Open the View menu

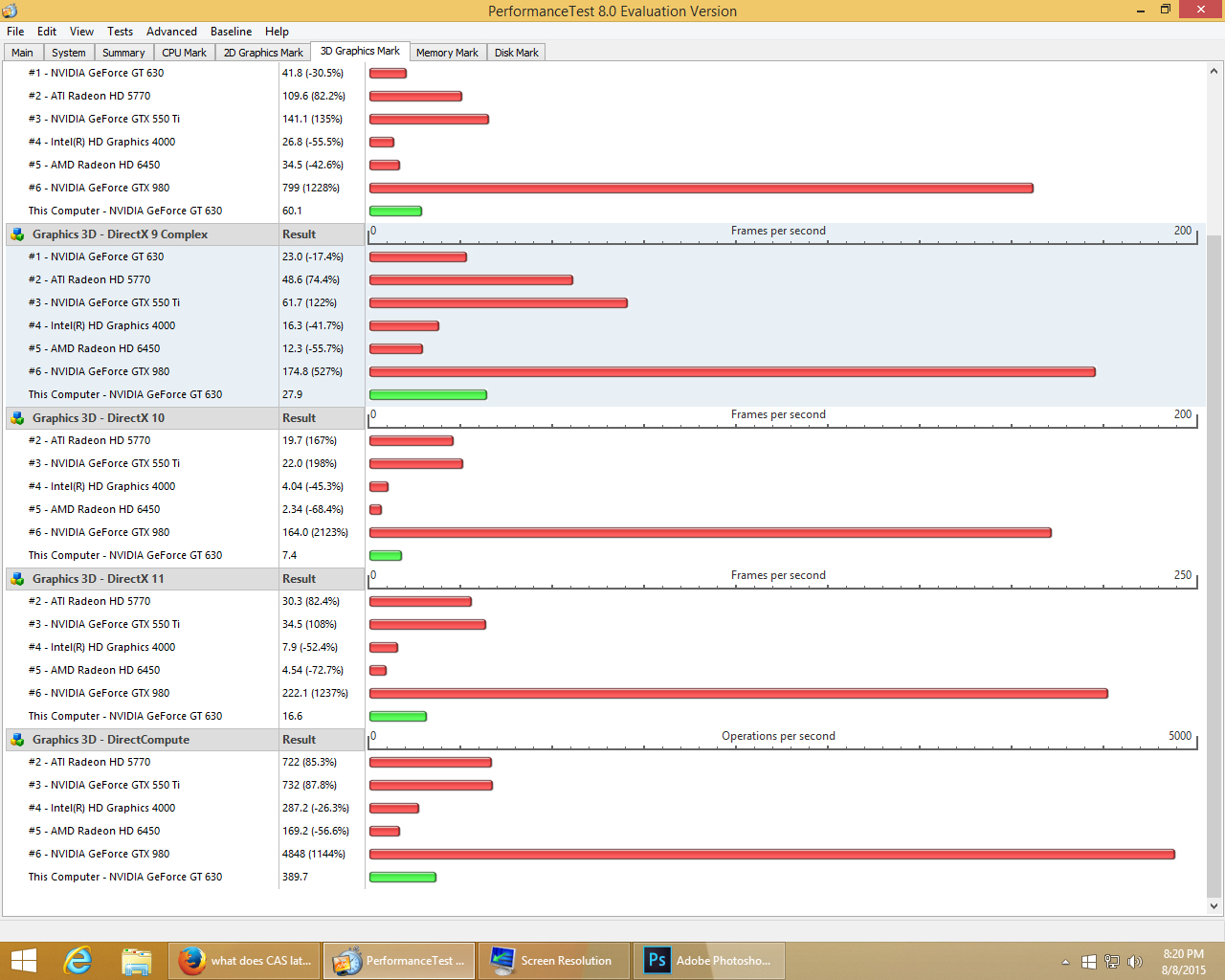(x=82, y=32)
